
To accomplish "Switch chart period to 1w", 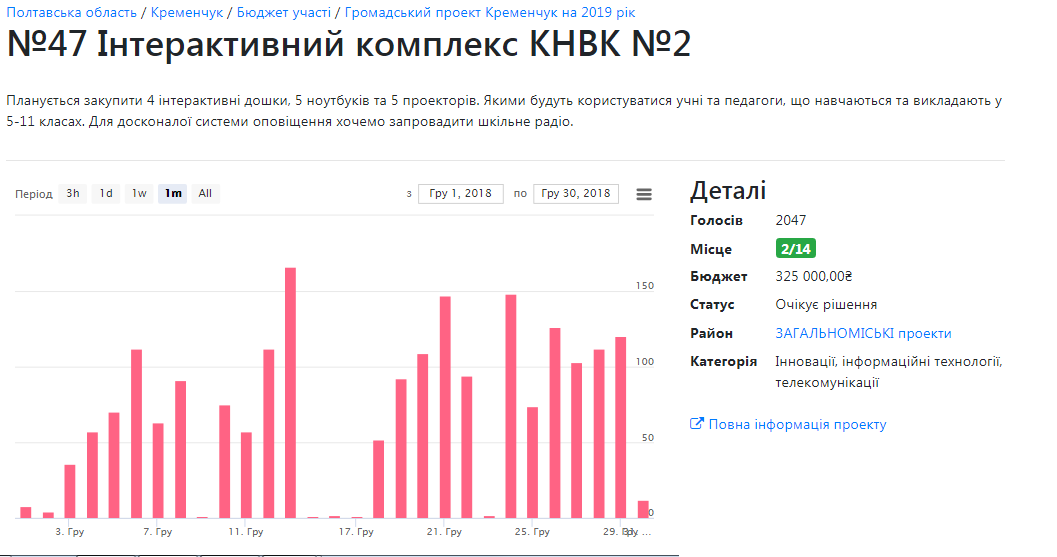I will click(139, 194).
